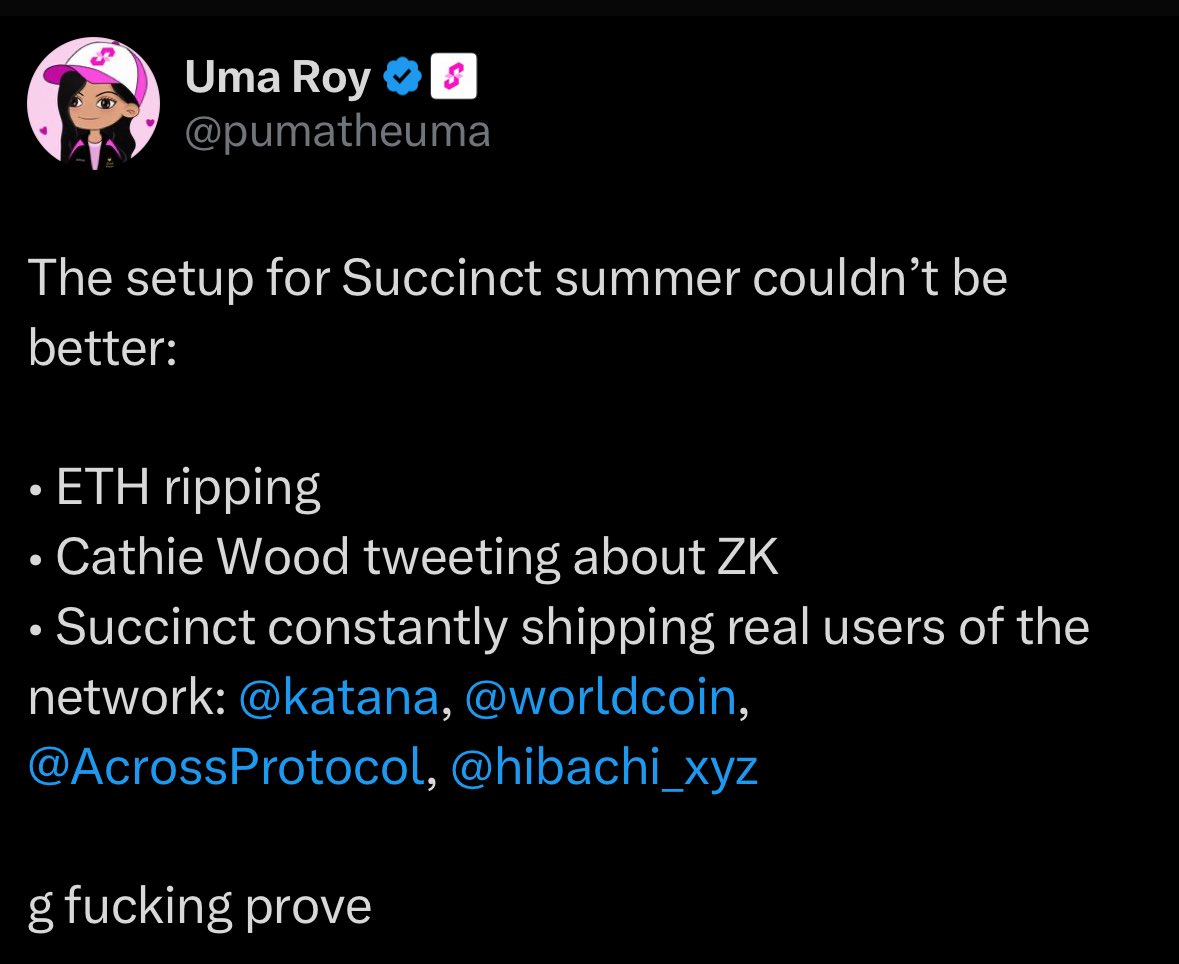Open the @hibachi_xyz mention

pyautogui.click(x=605, y=767)
